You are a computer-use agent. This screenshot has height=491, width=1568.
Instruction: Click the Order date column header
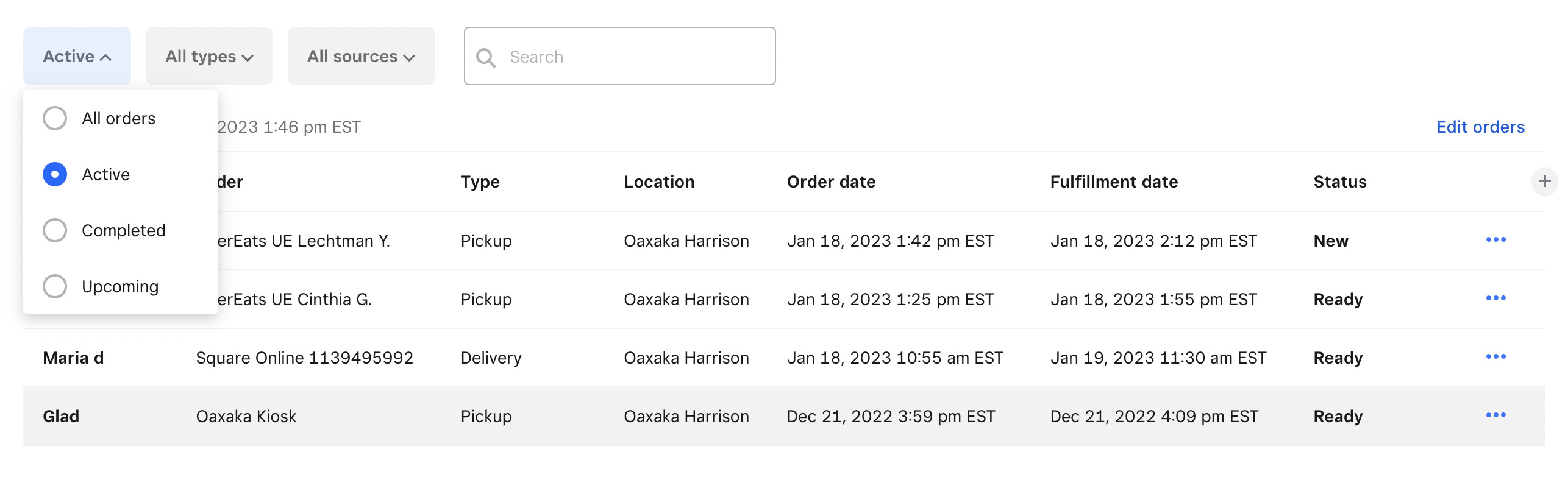point(831,182)
